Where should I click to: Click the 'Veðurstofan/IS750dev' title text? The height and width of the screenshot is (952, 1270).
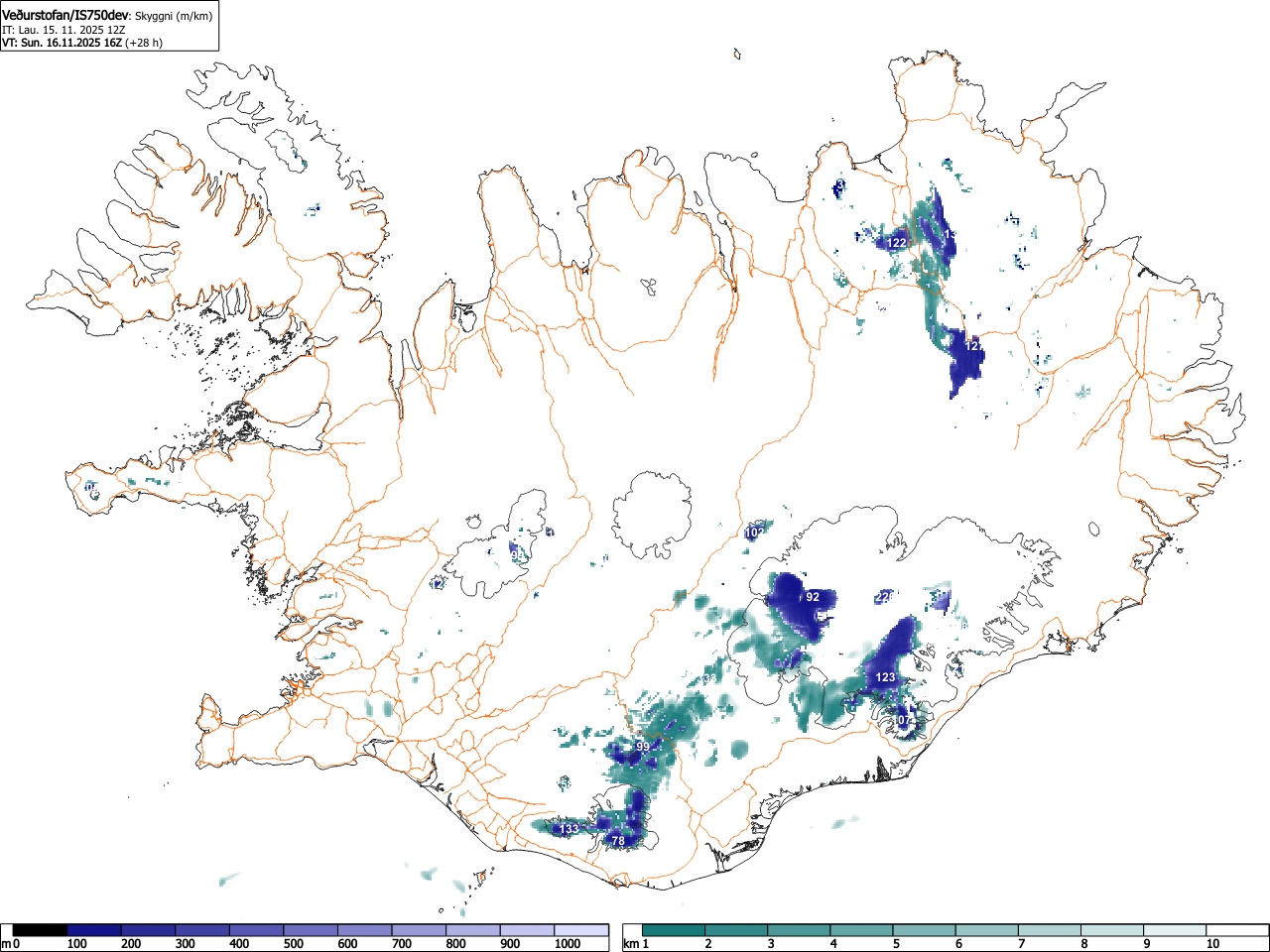click(x=66, y=14)
